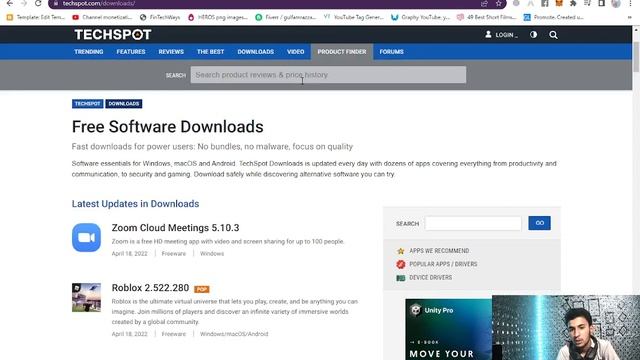Open Graphy YouTube bookmark

420,17
